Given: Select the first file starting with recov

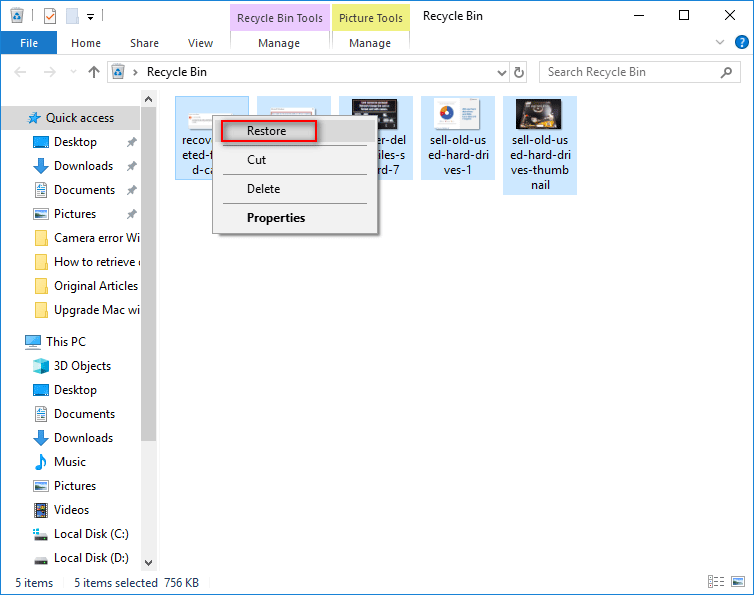Looking at the screenshot, I should (x=194, y=139).
